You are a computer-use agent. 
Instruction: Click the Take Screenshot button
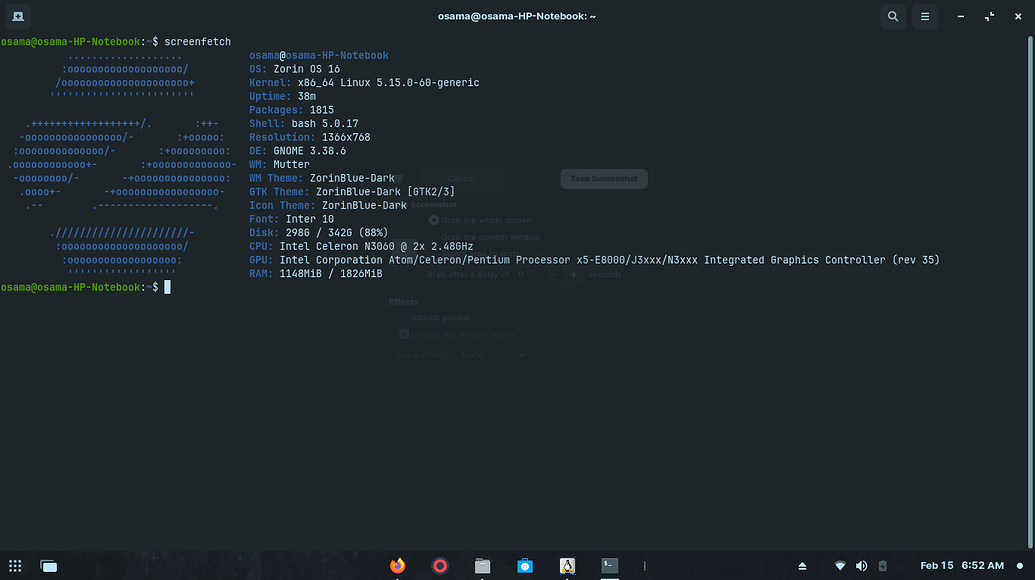(603, 178)
